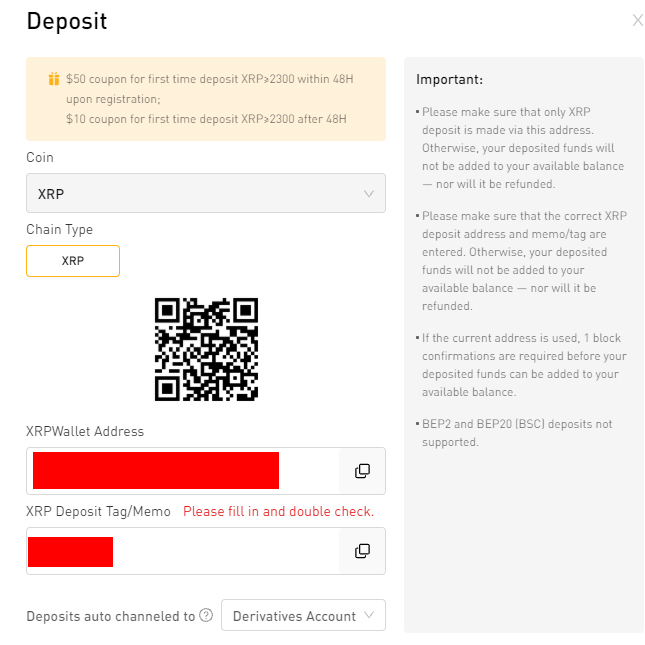Viewport: 645px width, 645px height.
Task: Click the gift icon in coupon banner
Action: coord(54,79)
